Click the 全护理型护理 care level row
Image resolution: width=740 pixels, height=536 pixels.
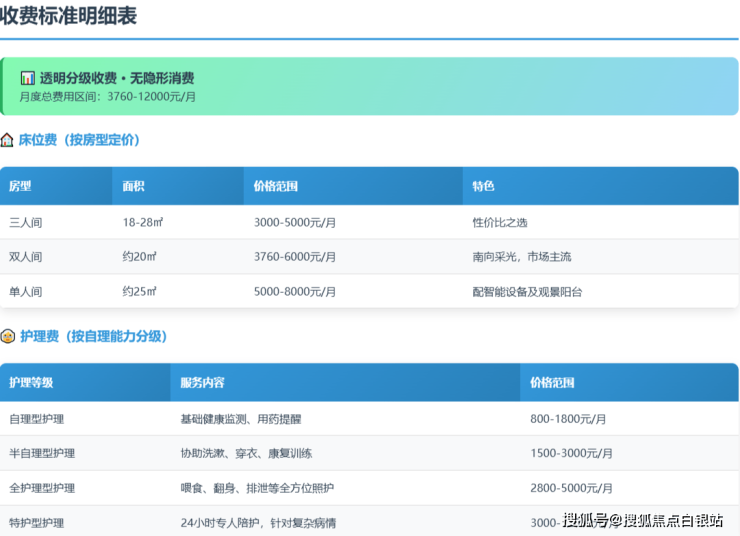42,488
